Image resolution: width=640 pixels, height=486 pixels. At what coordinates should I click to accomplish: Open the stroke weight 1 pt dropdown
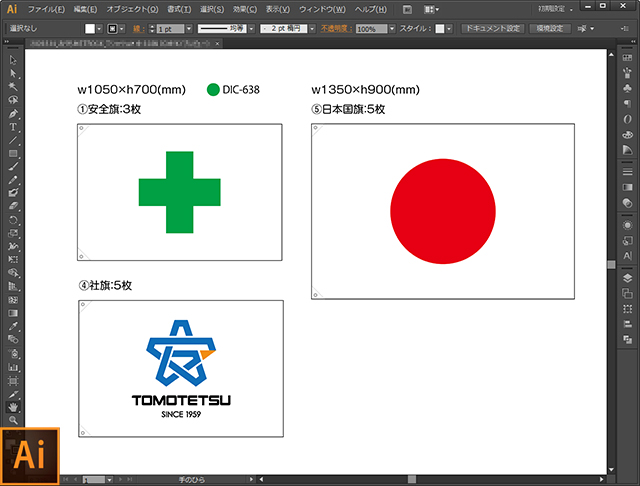point(189,29)
